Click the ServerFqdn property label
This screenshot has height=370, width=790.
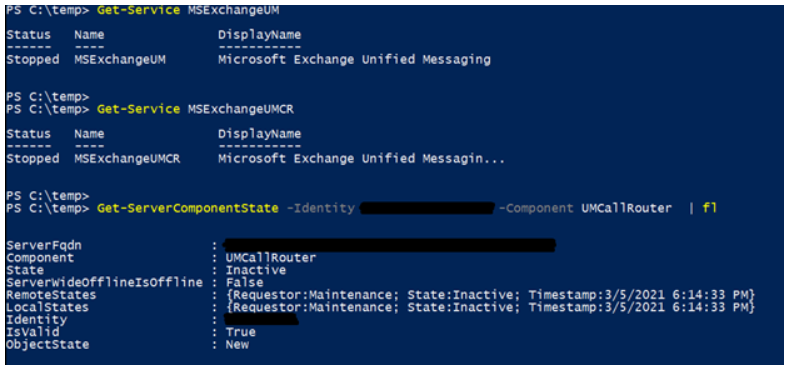(44, 245)
